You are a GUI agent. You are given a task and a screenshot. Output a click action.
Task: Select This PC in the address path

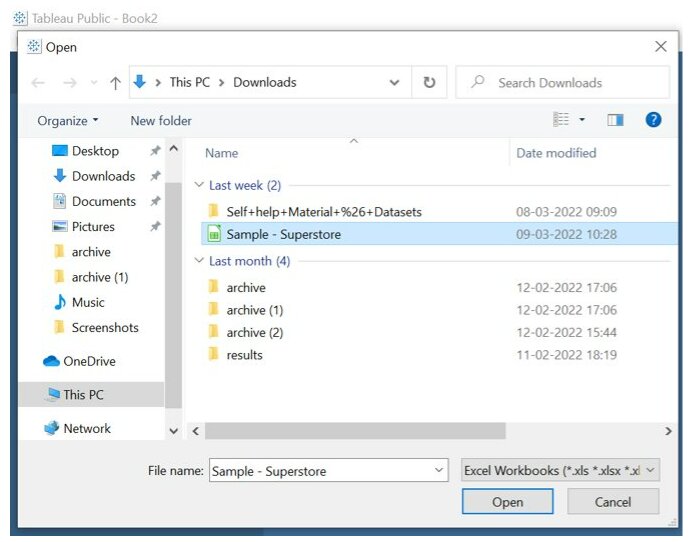pos(190,82)
